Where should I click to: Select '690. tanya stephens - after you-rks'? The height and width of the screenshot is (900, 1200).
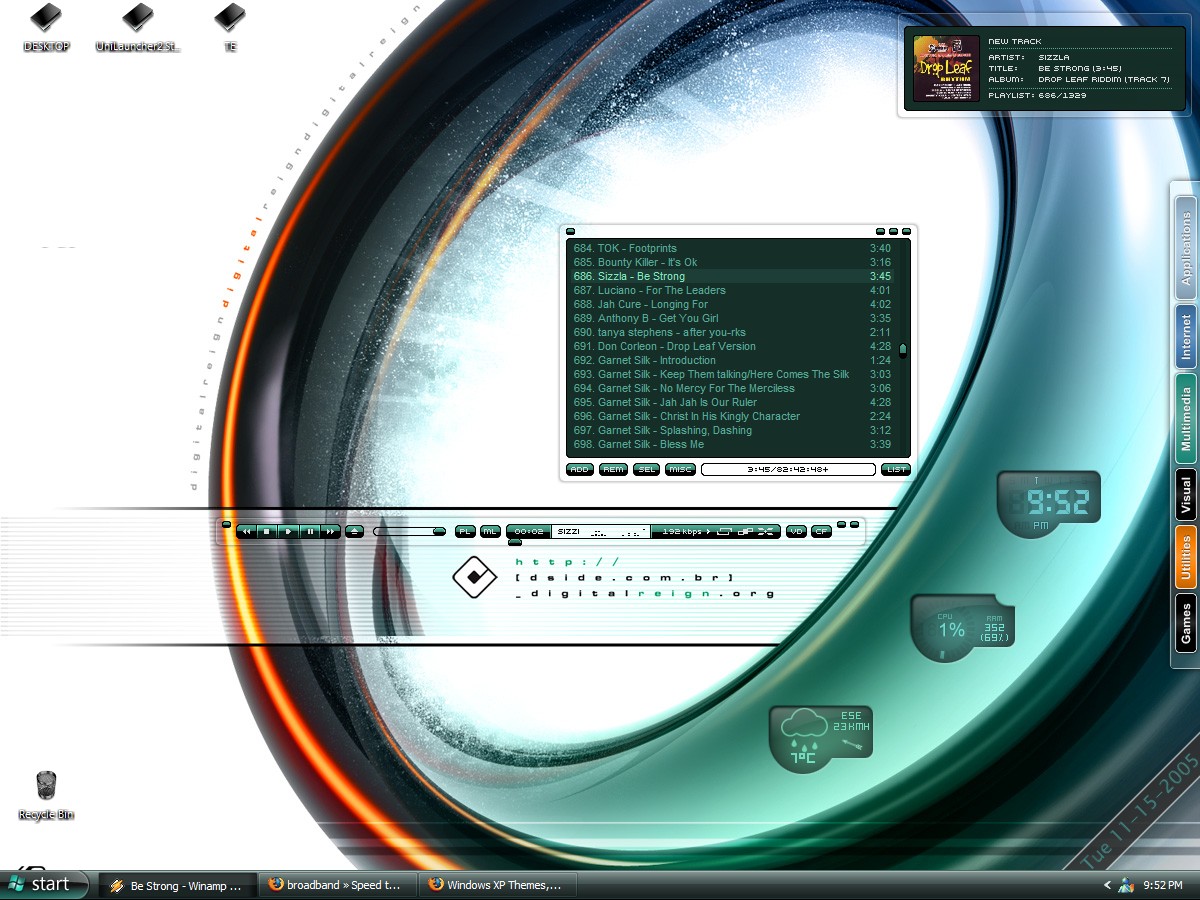732,332
